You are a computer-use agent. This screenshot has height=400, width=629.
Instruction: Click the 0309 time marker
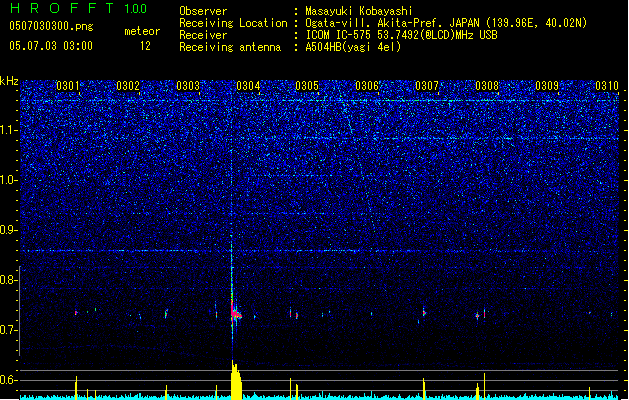(x=547, y=86)
